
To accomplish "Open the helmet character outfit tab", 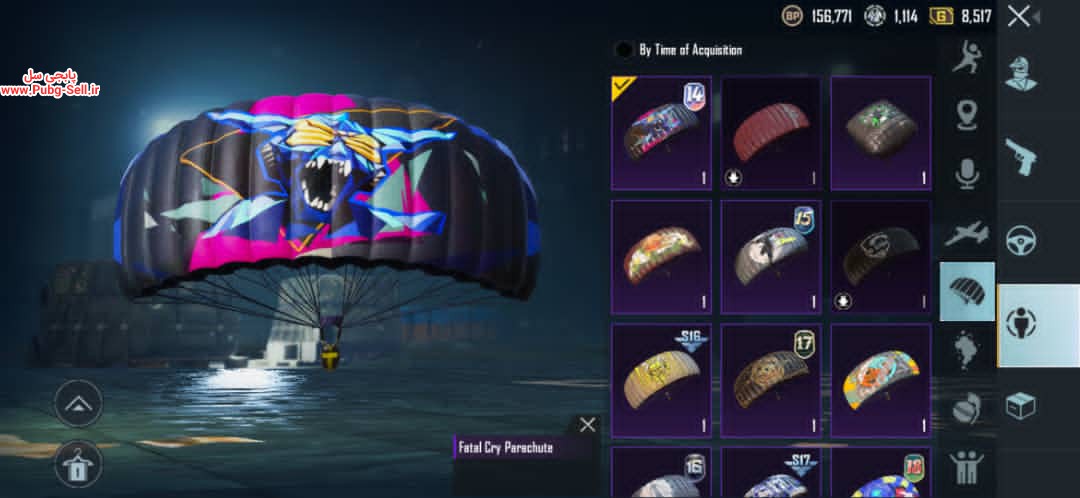I will coord(1021,73).
